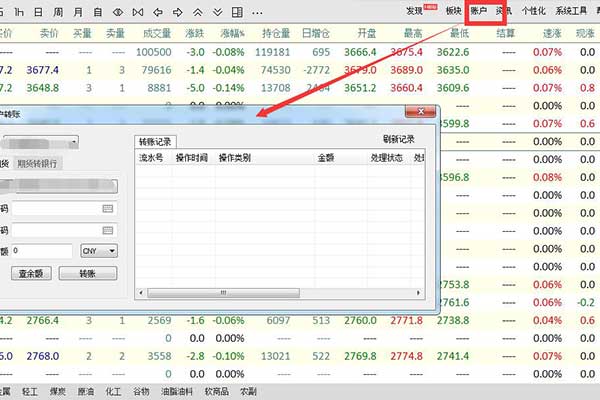
Task: Sort by the 速涨 column header
Action: [552, 34]
